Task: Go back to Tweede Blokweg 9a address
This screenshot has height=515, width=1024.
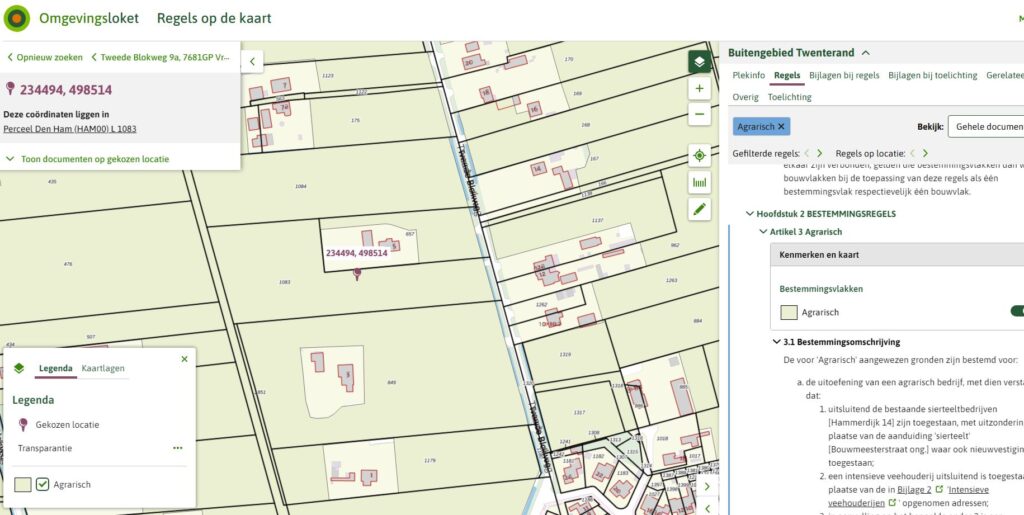Action: pyautogui.click(x=161, y=57)
